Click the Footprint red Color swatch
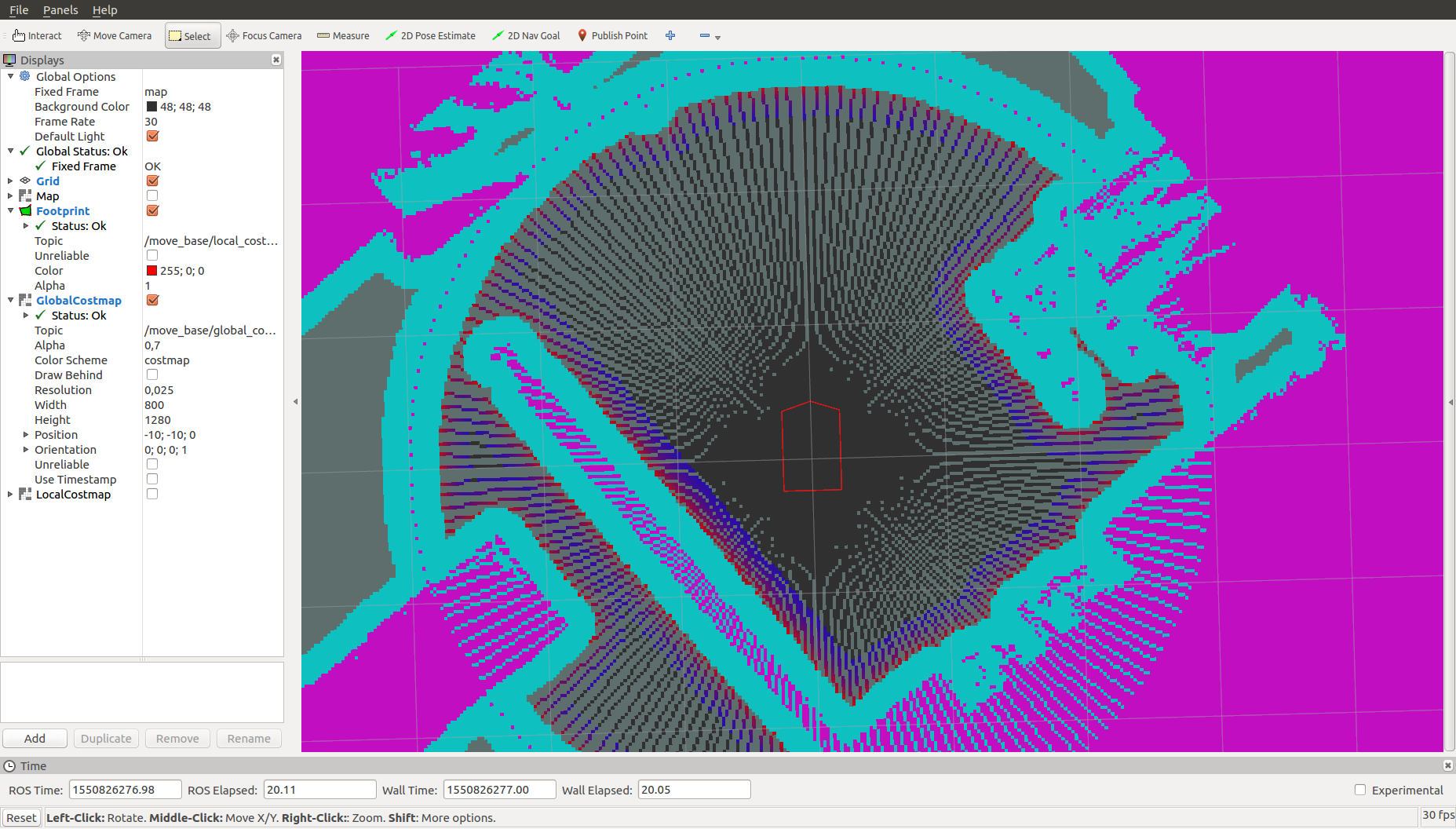1456x829 pixels. point(151,270)
